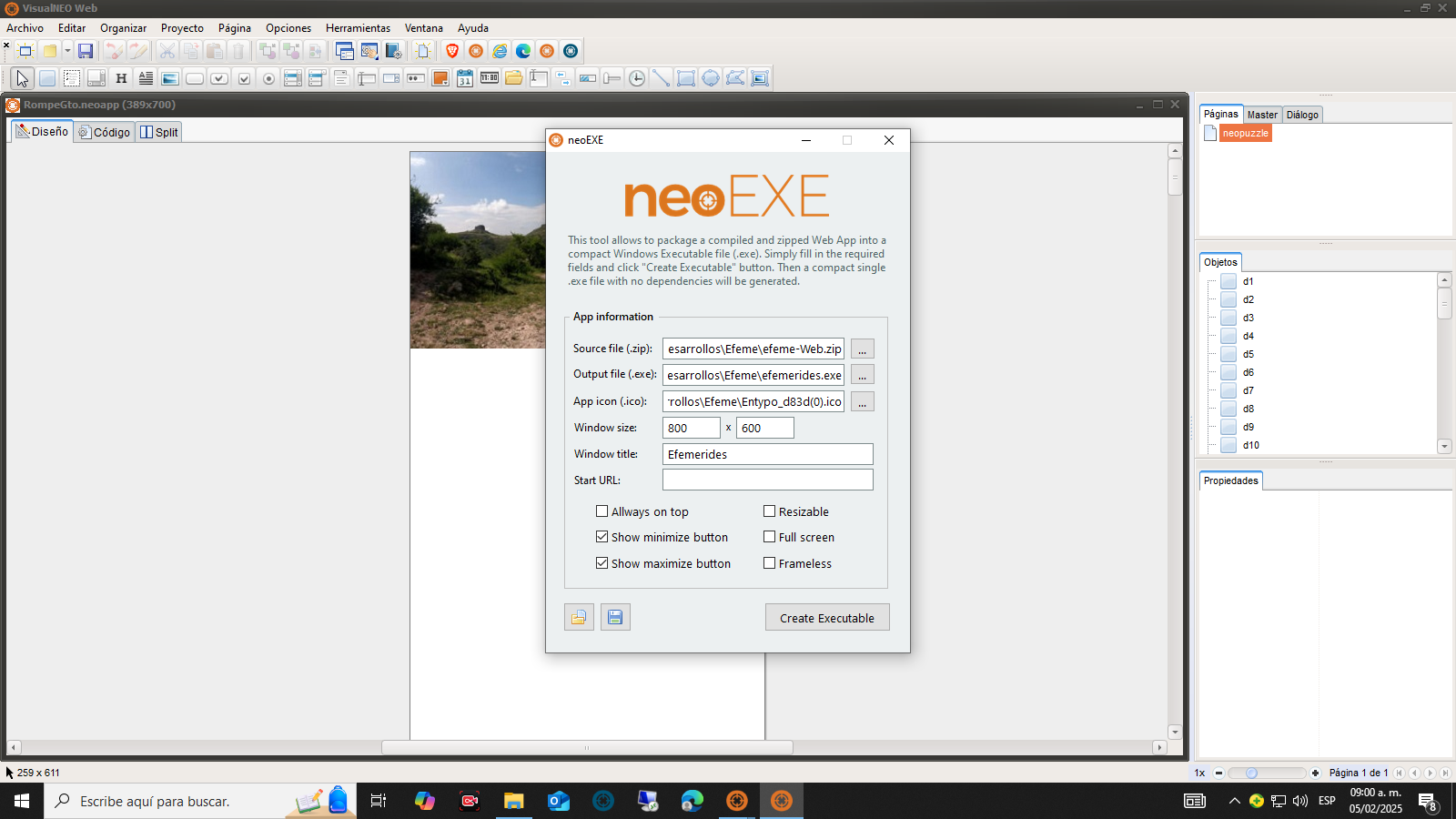This screenshot has height=819, width=1456.
Task: Uncheck Show minimize button
Action: pos(602,537)
